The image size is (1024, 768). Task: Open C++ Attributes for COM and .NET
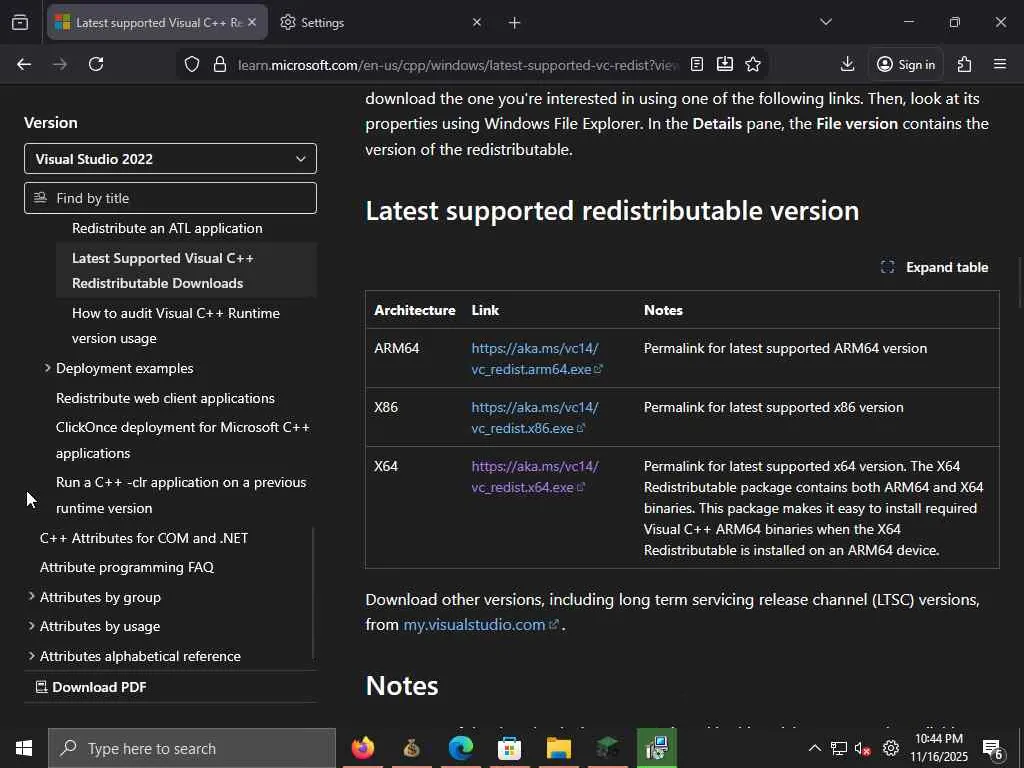tap(144, 538)
